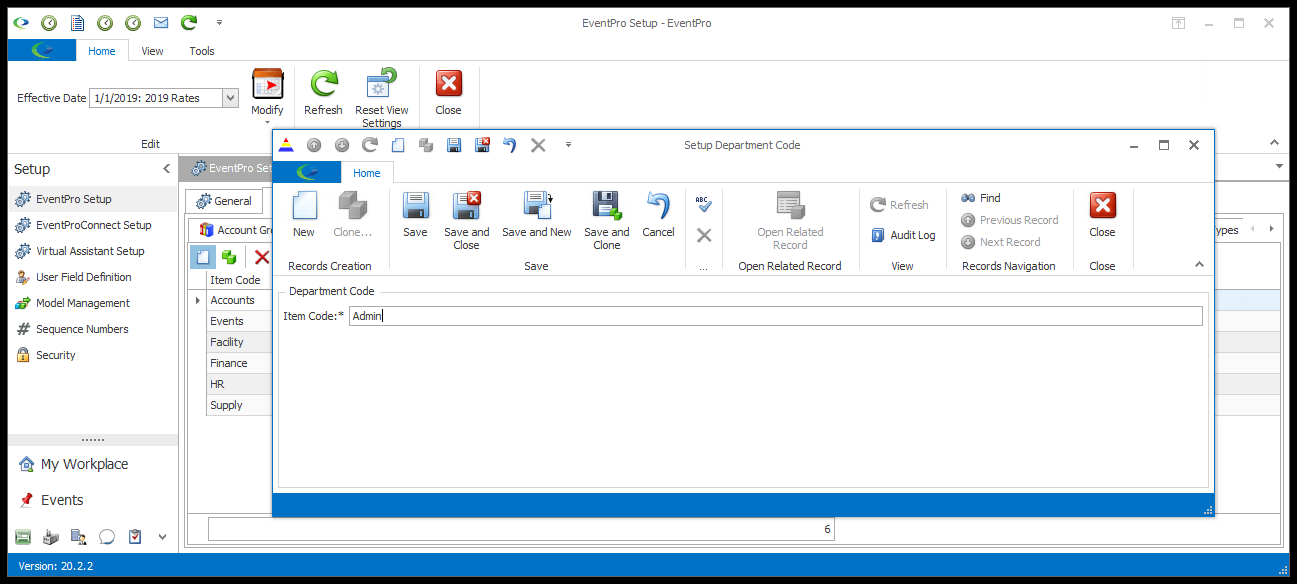Open the main window quick access customize dropdown
The height and width of the screenshot is (584, 1297).
coord(219,22)
